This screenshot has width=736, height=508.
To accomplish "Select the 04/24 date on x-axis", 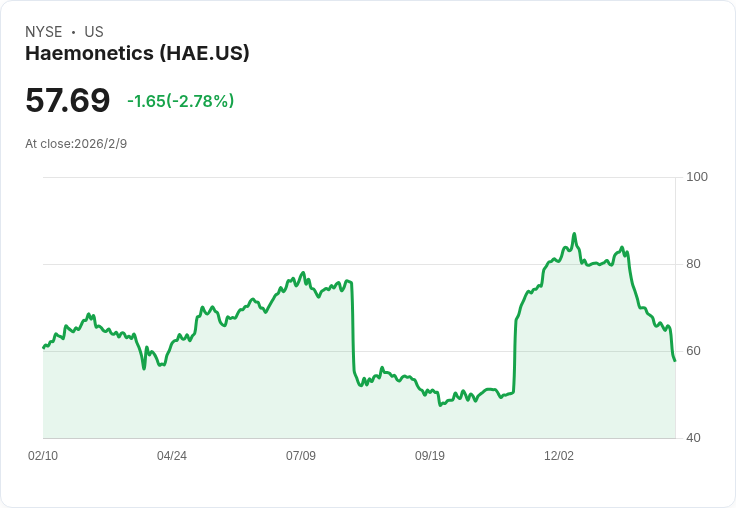I will coord(172,456).
